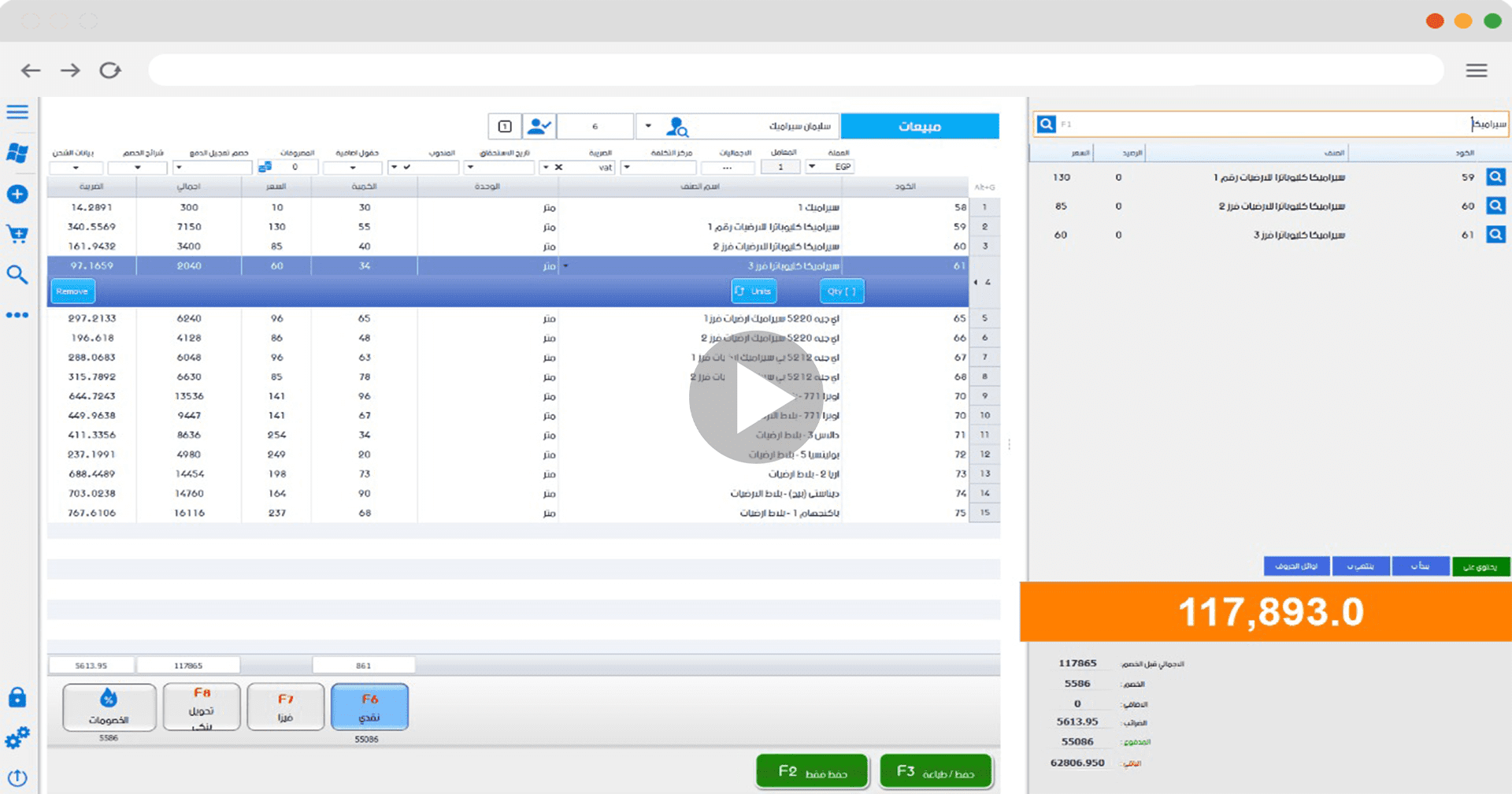Click Units button on highlighted row
This screenshot has width=1512, height=794.
(x=754, y=291)
